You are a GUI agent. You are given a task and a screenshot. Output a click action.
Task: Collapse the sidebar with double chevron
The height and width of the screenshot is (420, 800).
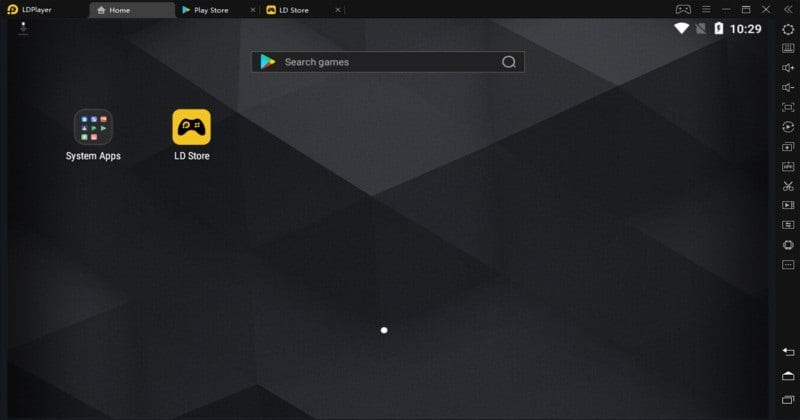tap(788, 9)
